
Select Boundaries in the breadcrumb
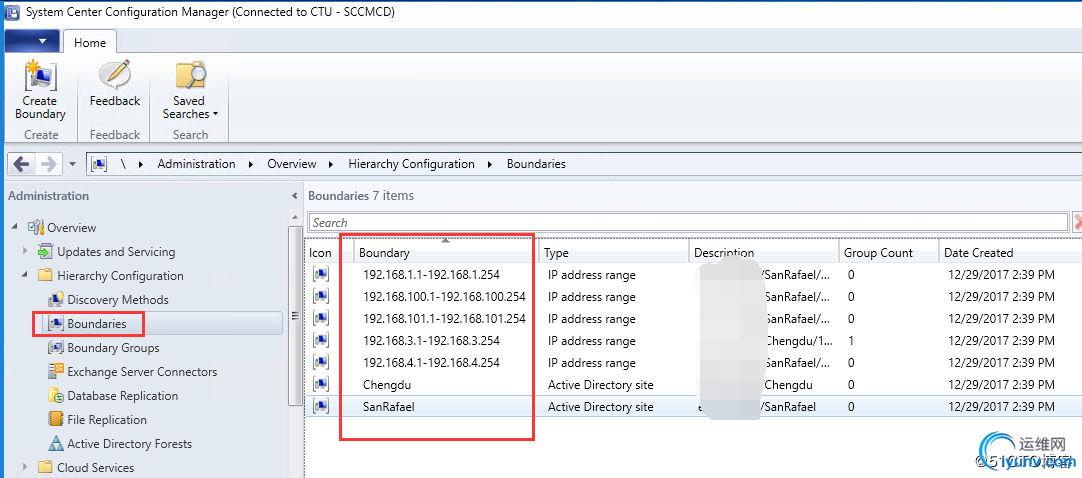[x=536, y=164]
